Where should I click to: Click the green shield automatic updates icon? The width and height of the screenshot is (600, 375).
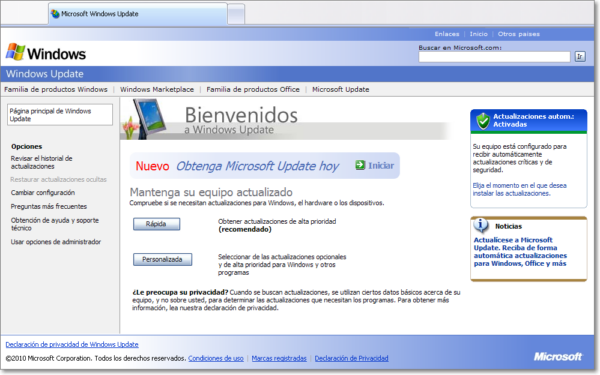[x=483, y=121]
